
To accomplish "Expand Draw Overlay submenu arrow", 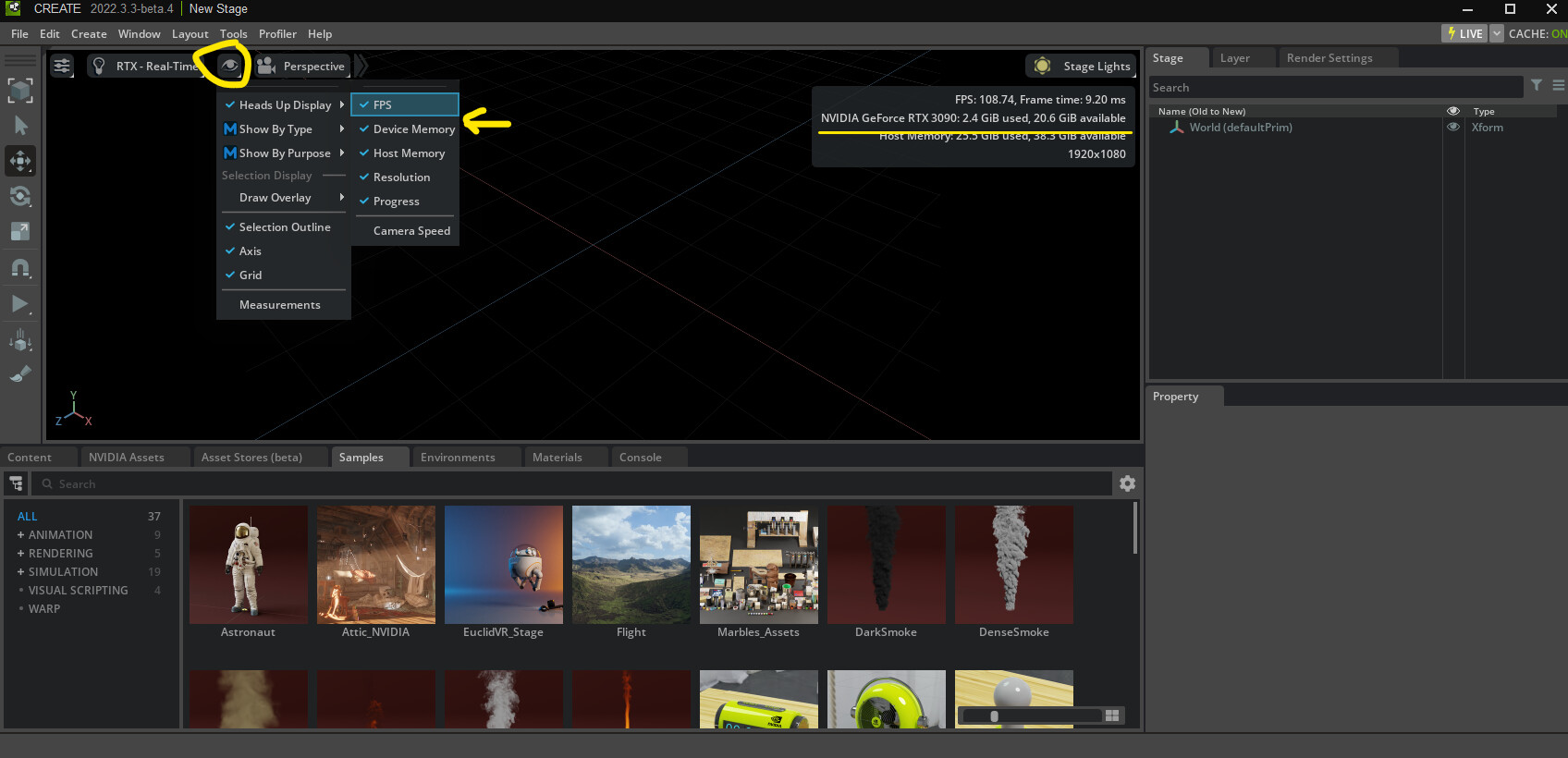I will 342,197.
